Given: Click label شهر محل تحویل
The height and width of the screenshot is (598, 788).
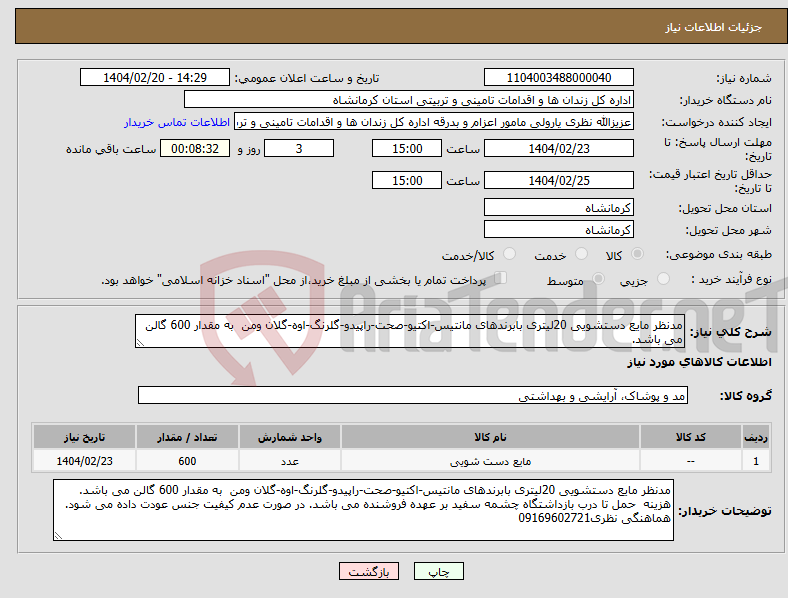Looking at the screenshot, I should pos(728,230).
